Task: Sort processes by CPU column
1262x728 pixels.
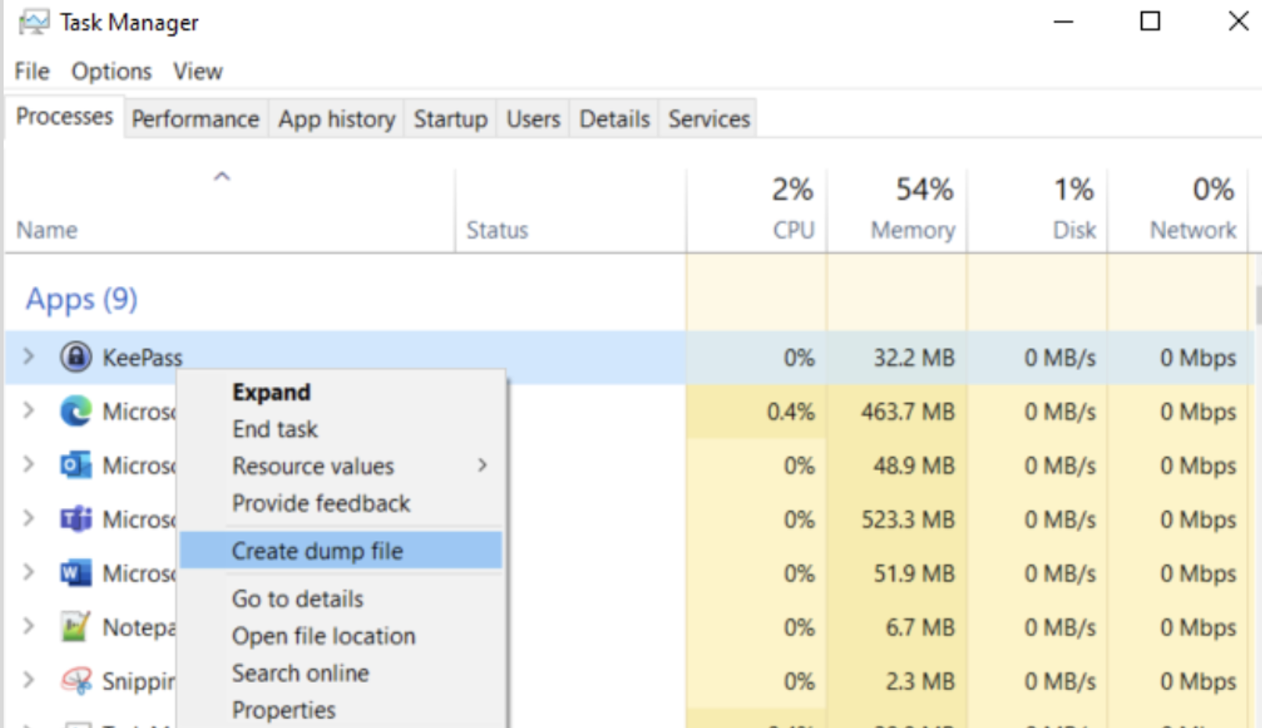Action: (x=756, y=210)
